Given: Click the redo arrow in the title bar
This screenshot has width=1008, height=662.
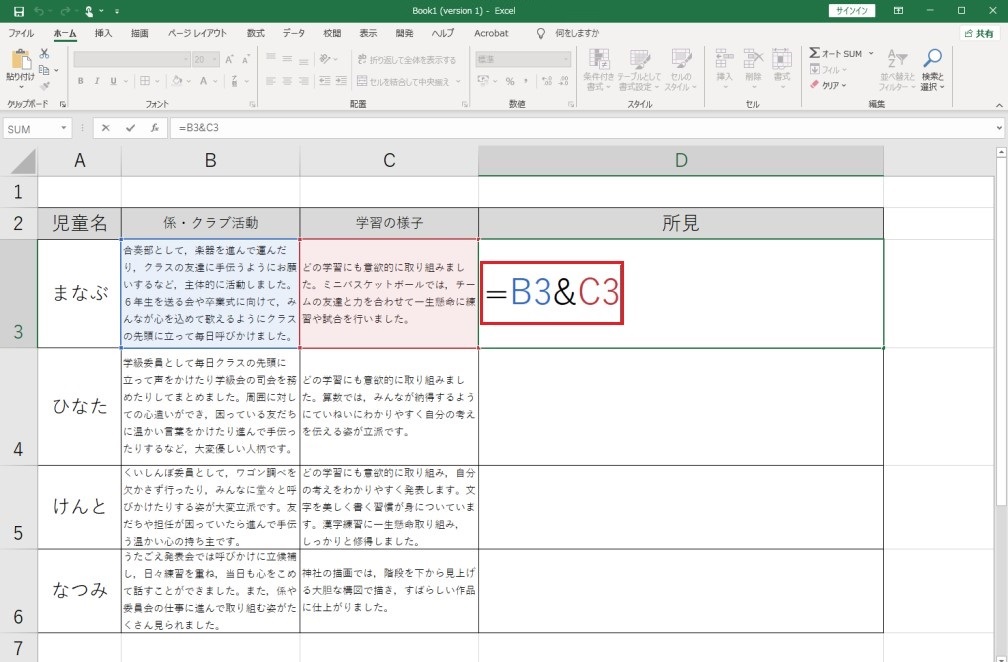Looking at the screenshot, I should 64,11.
